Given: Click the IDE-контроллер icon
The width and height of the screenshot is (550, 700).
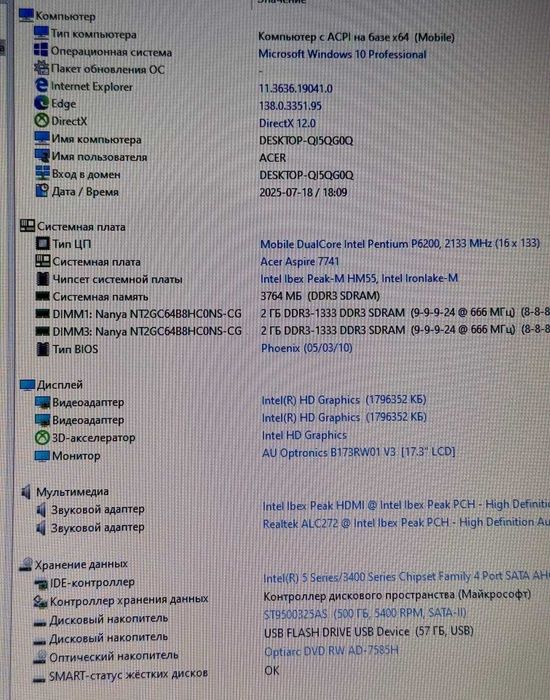Looking at the screenshot, I should pos(41,583).
